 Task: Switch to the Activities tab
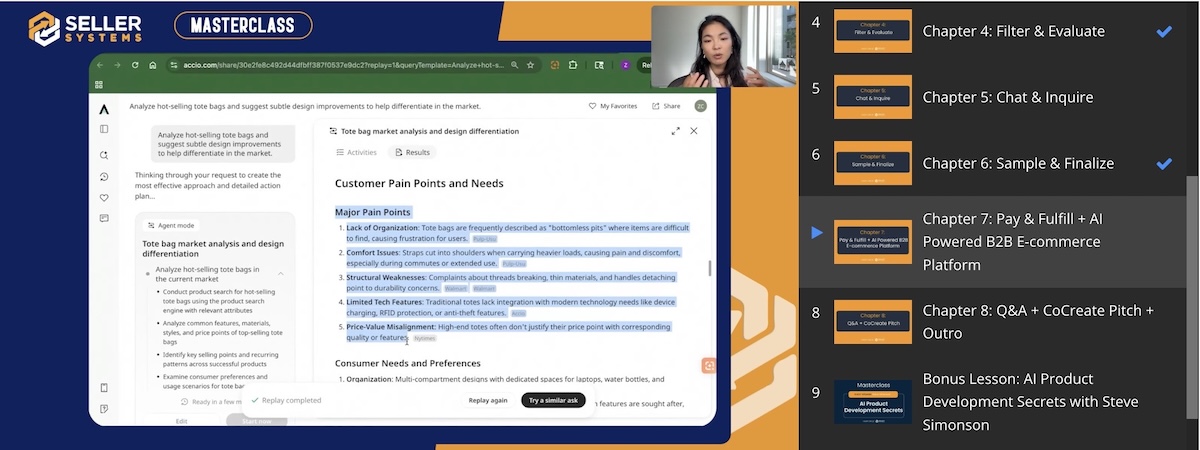(356, 152)
